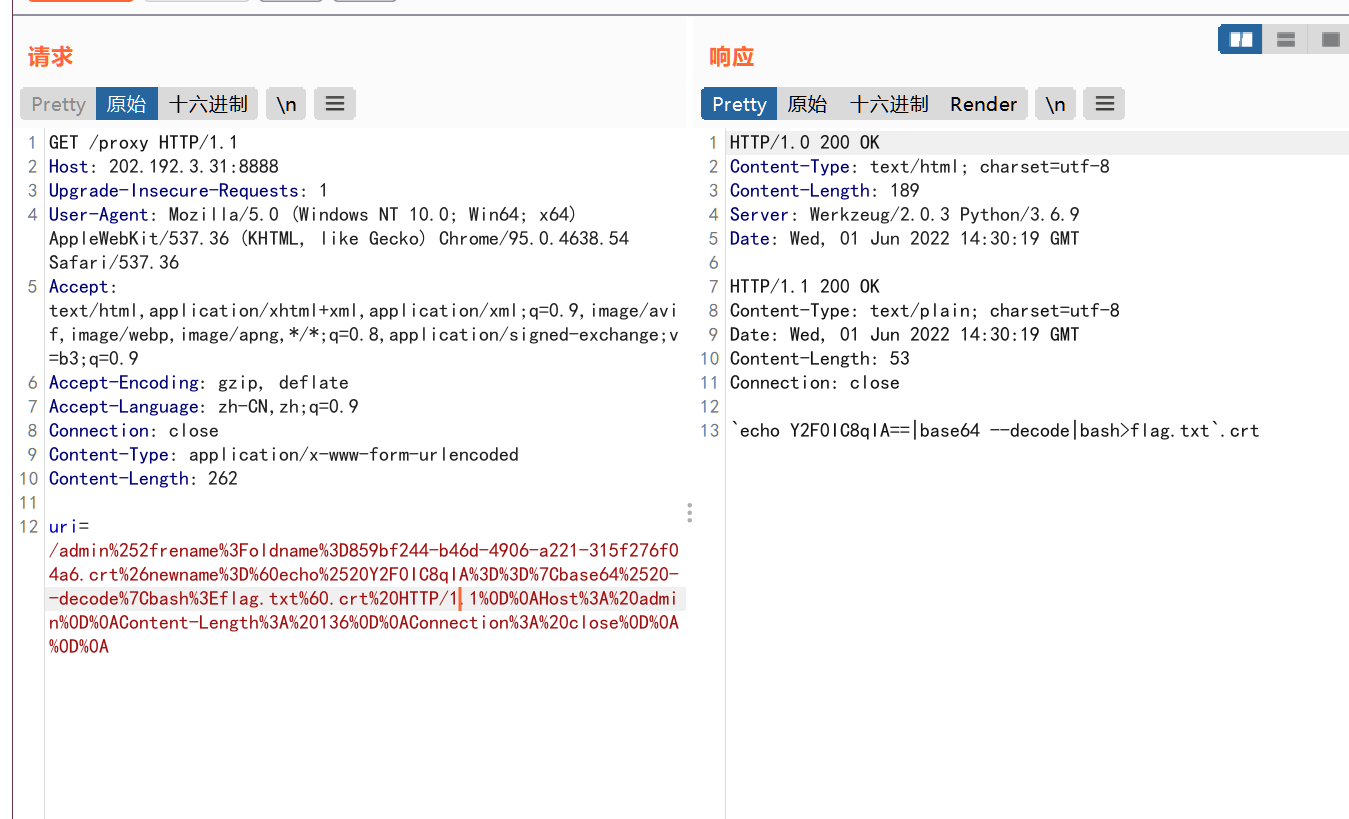Click the 'HTTP/1.1 200 OK' inner status line
The height and width of the screenshot is (819, 1349).
point(805,287)
